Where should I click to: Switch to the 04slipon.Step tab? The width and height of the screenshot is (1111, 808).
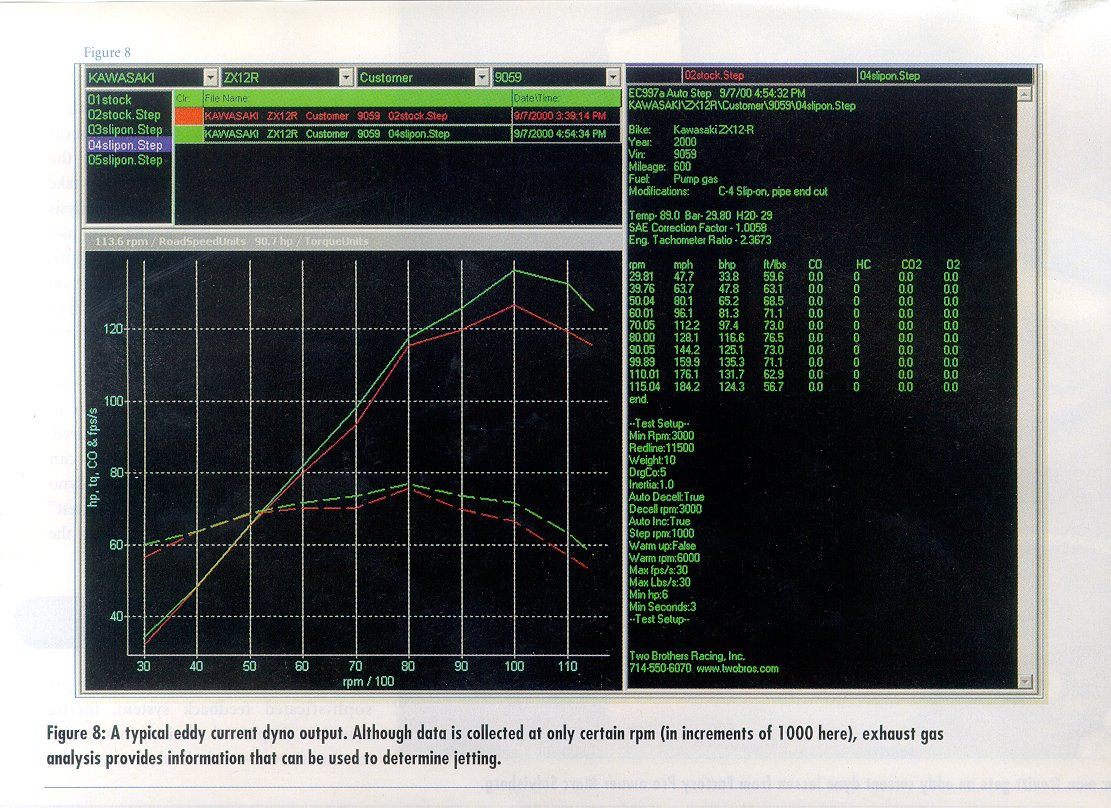(x=944, y=75)
